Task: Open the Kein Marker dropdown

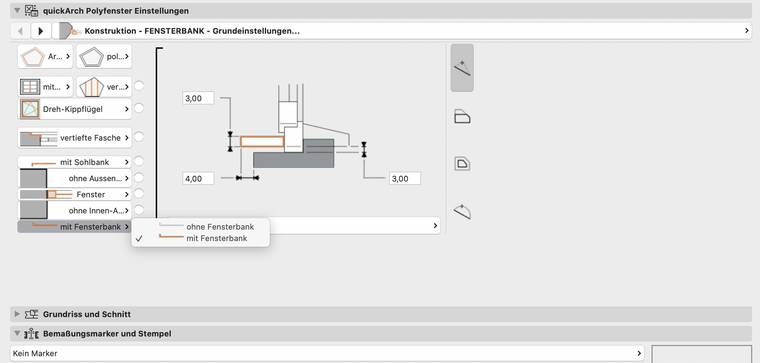Action: [x=327, y=353]
